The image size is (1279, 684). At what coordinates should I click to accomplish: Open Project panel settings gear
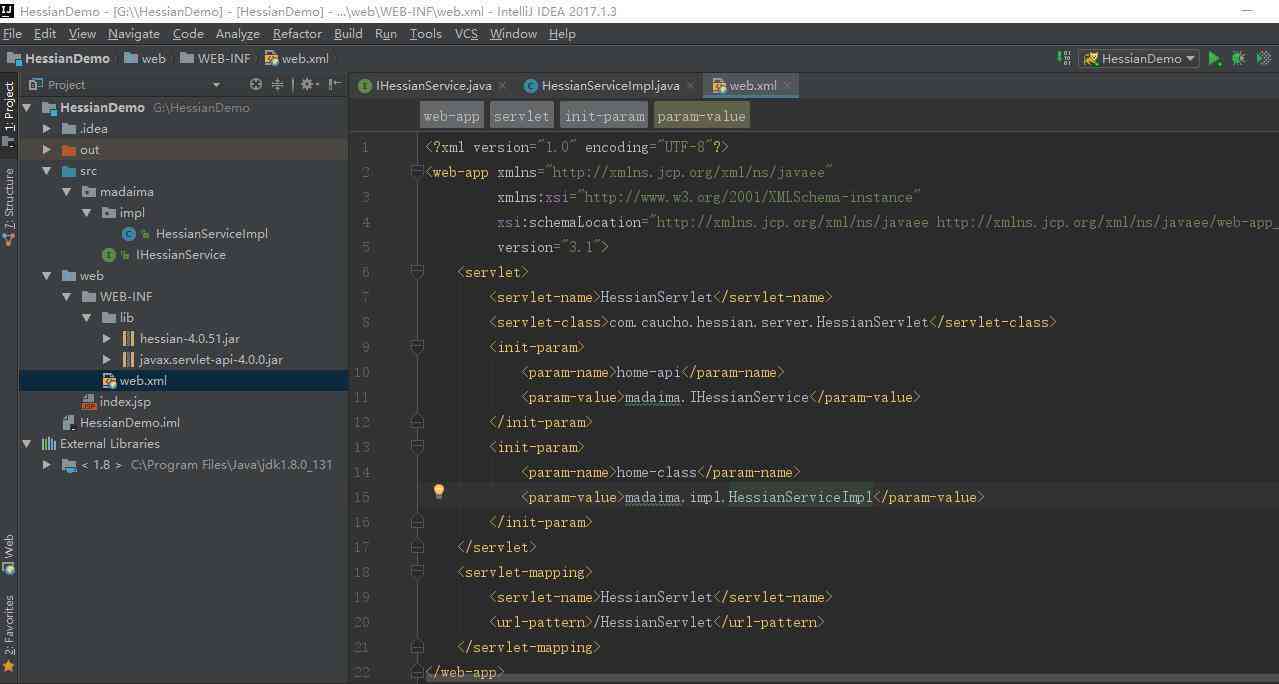click(307, 85)
